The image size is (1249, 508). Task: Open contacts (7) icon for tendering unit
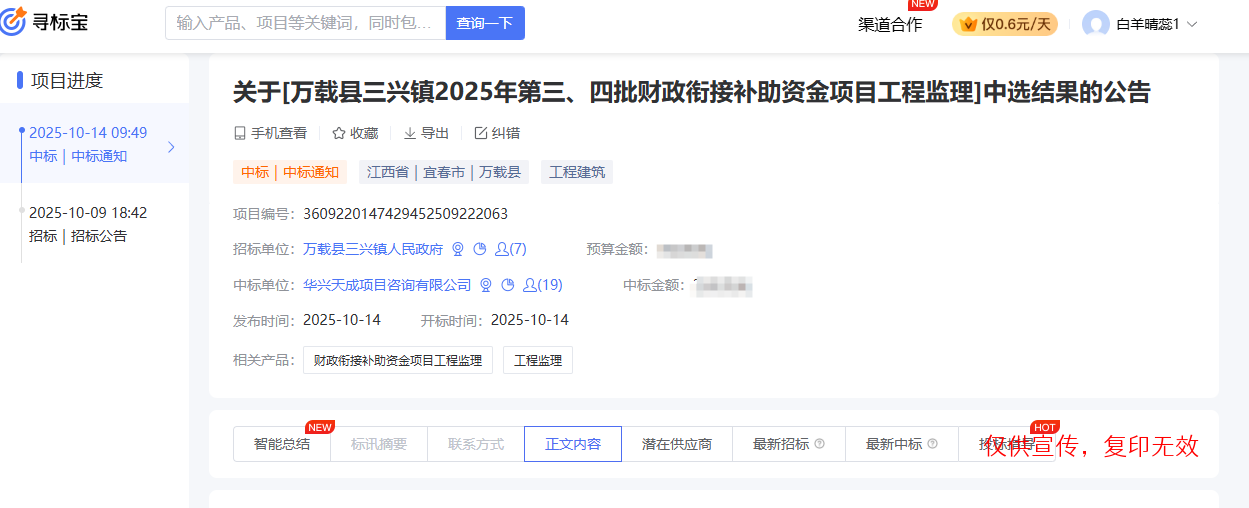click(502, 249)
